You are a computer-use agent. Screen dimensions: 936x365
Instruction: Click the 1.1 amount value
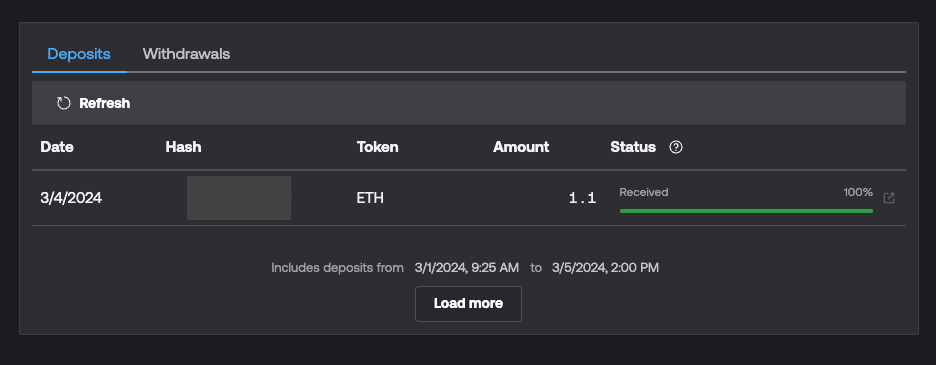(583, 198)
